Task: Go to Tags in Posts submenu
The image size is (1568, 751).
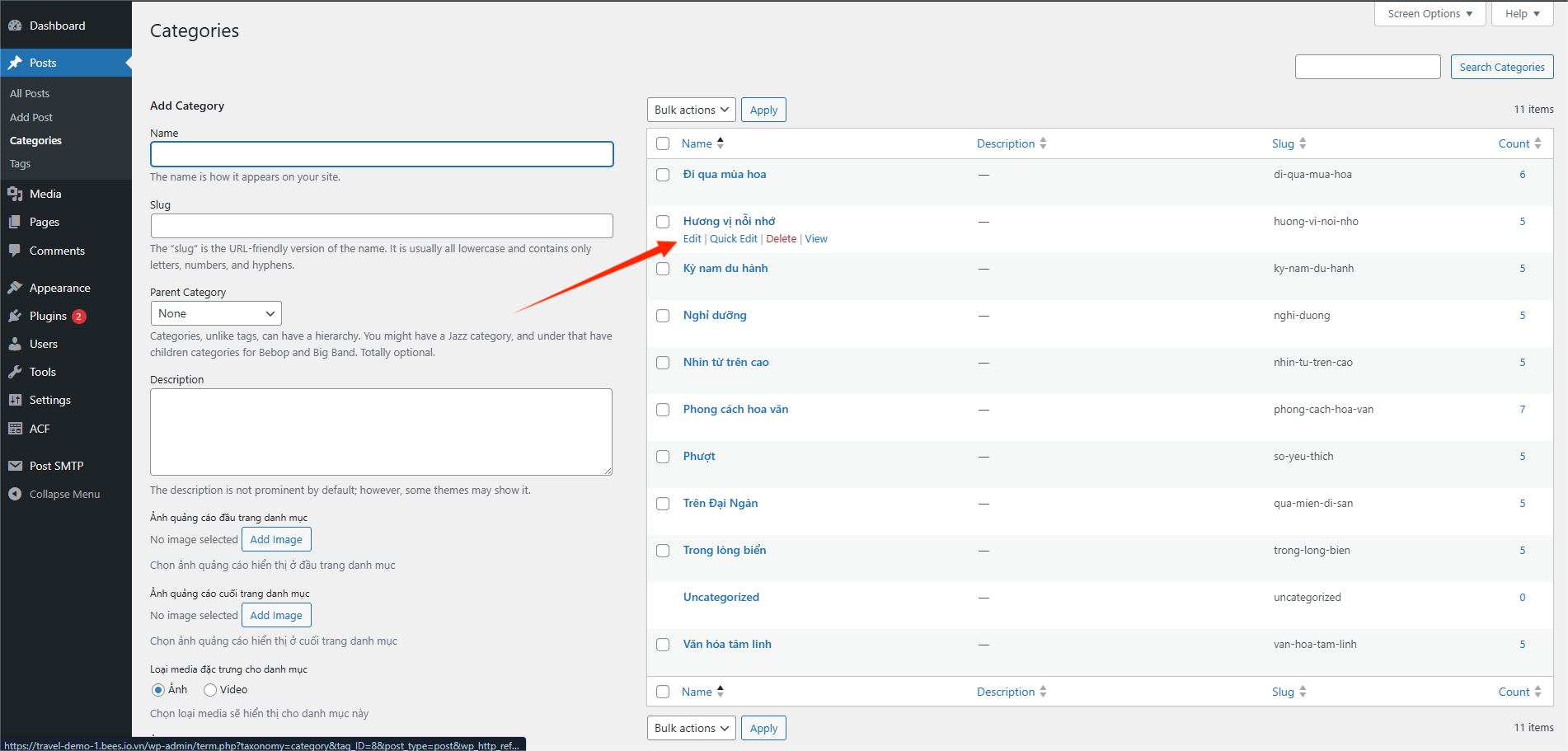Action: pos(21,163)
